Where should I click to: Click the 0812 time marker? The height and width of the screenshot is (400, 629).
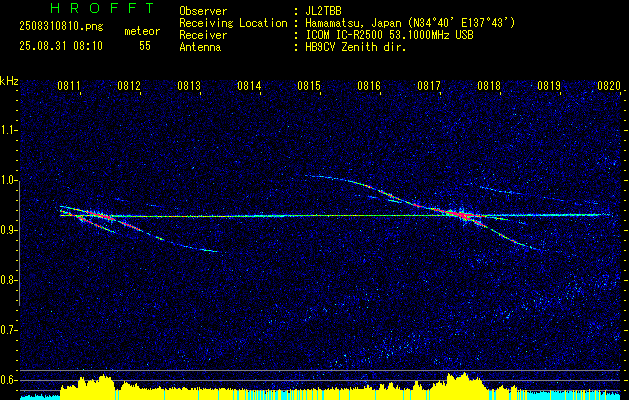click(129, 86)
